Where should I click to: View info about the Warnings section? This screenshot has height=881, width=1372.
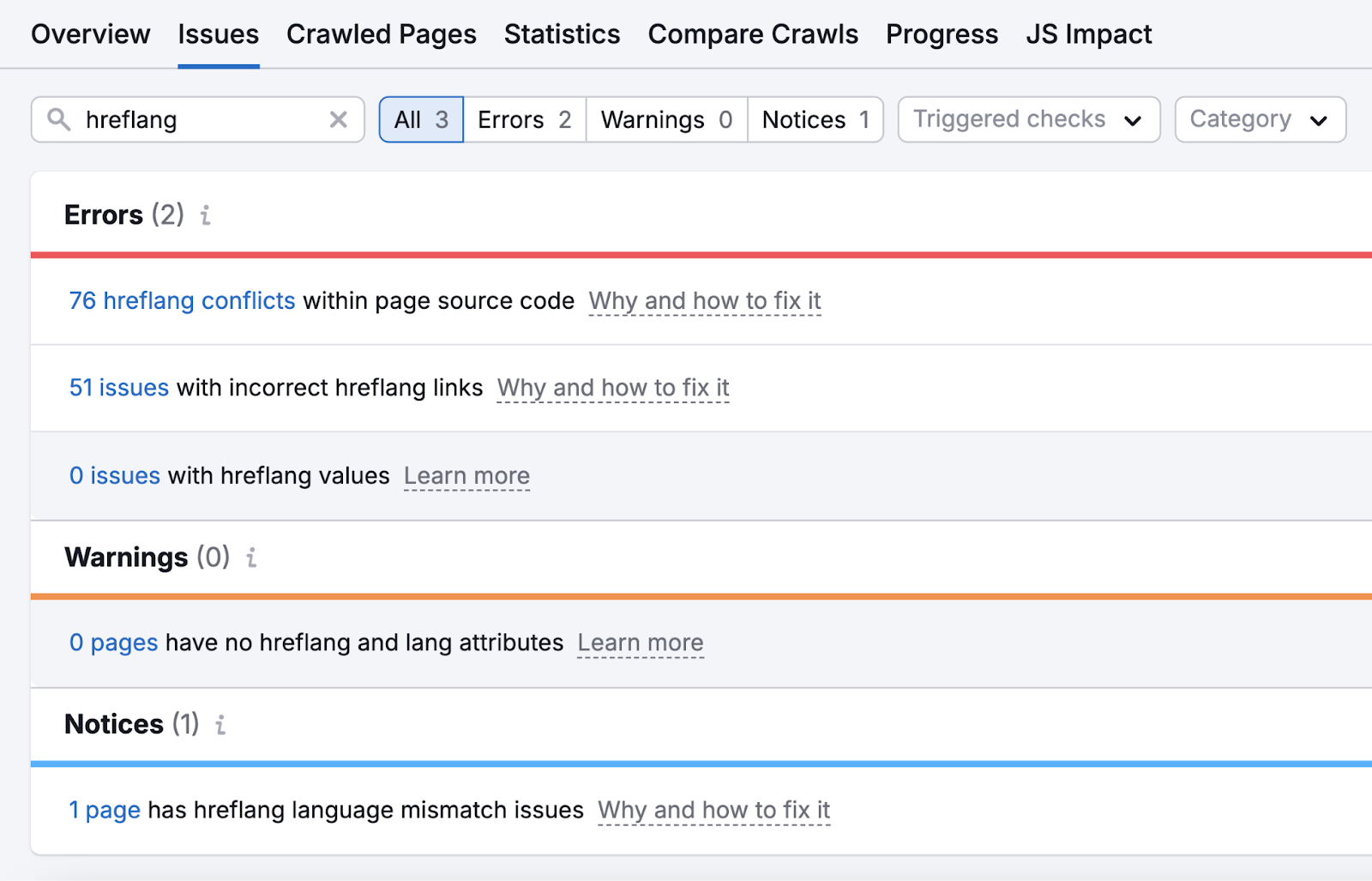click(250, 558)
